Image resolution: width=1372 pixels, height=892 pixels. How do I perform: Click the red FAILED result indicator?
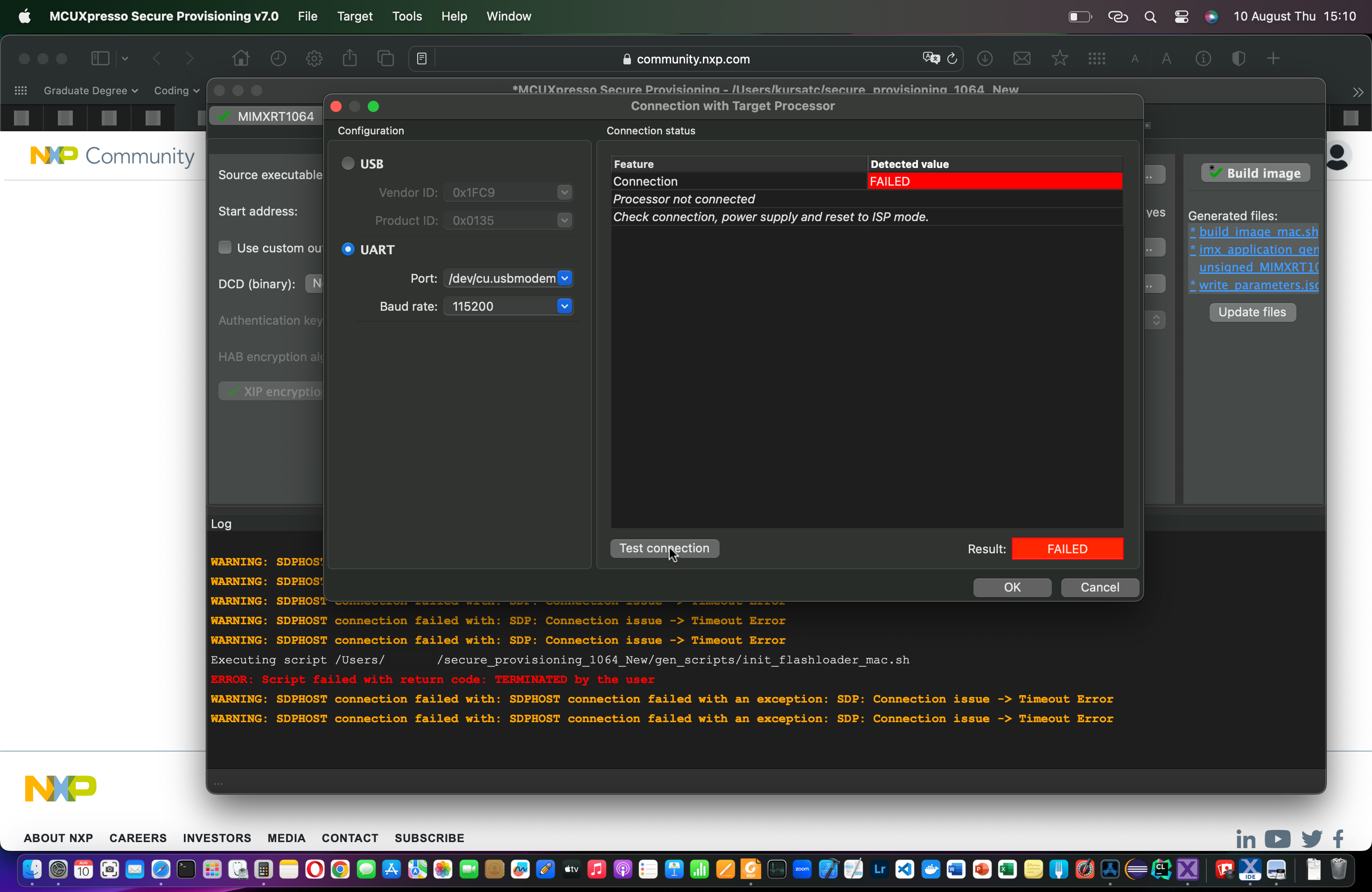[x=1066, y=549]
